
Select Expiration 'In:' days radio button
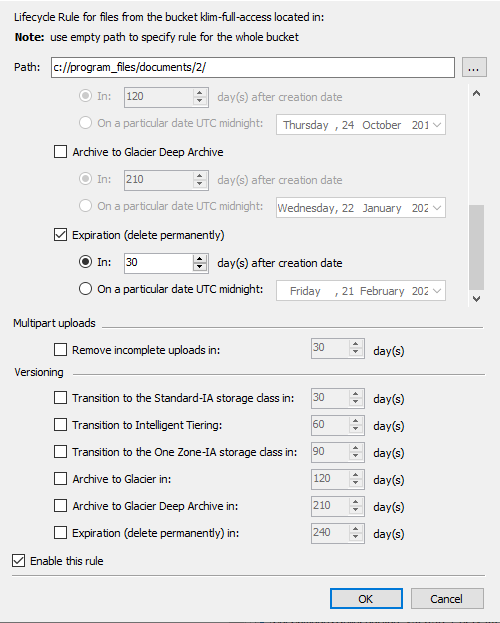85,262
